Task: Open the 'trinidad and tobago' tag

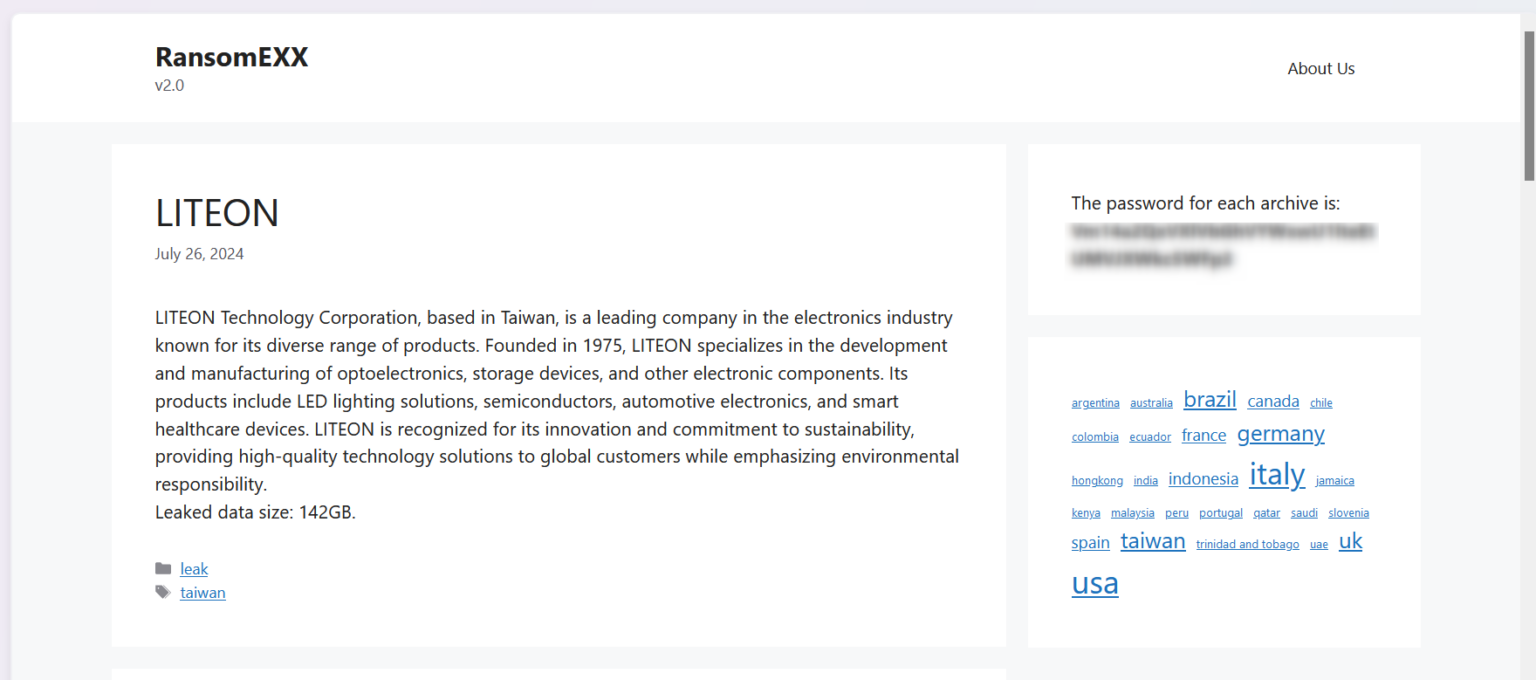Action: pos(1247,544)
